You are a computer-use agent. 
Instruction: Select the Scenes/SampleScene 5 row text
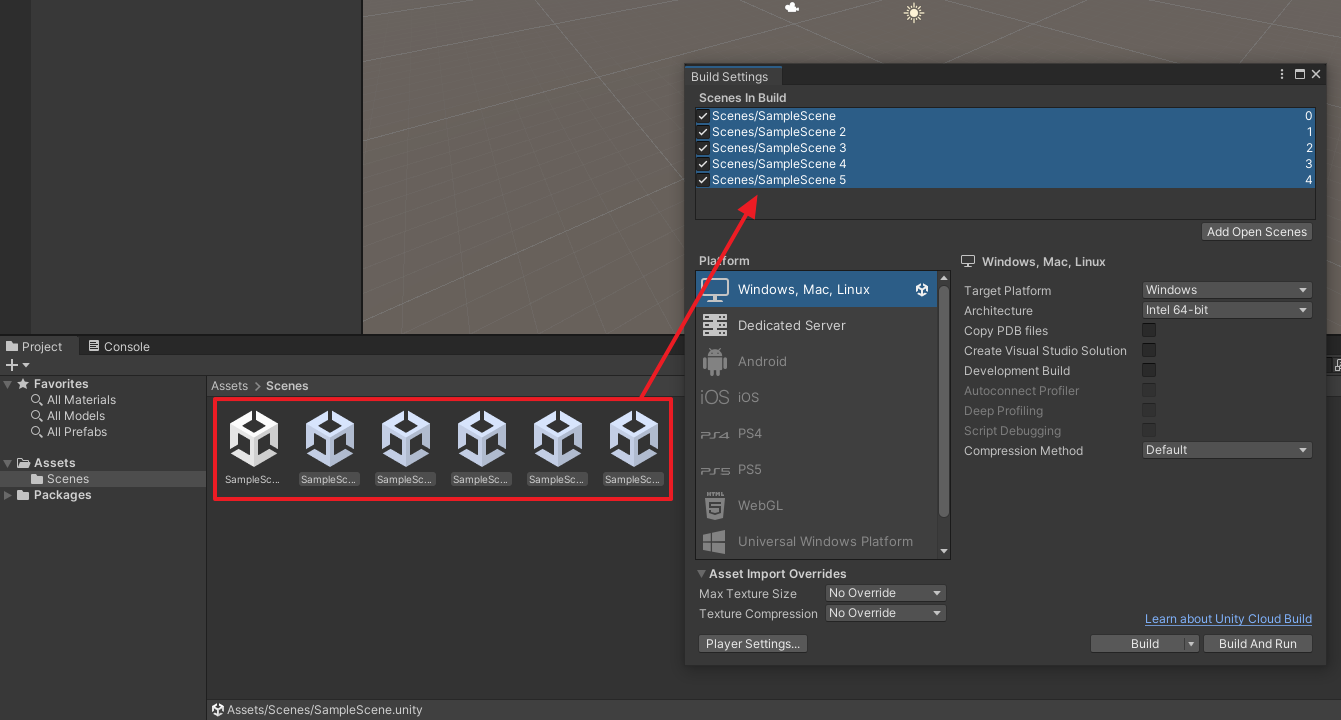(x=779, y=180)
